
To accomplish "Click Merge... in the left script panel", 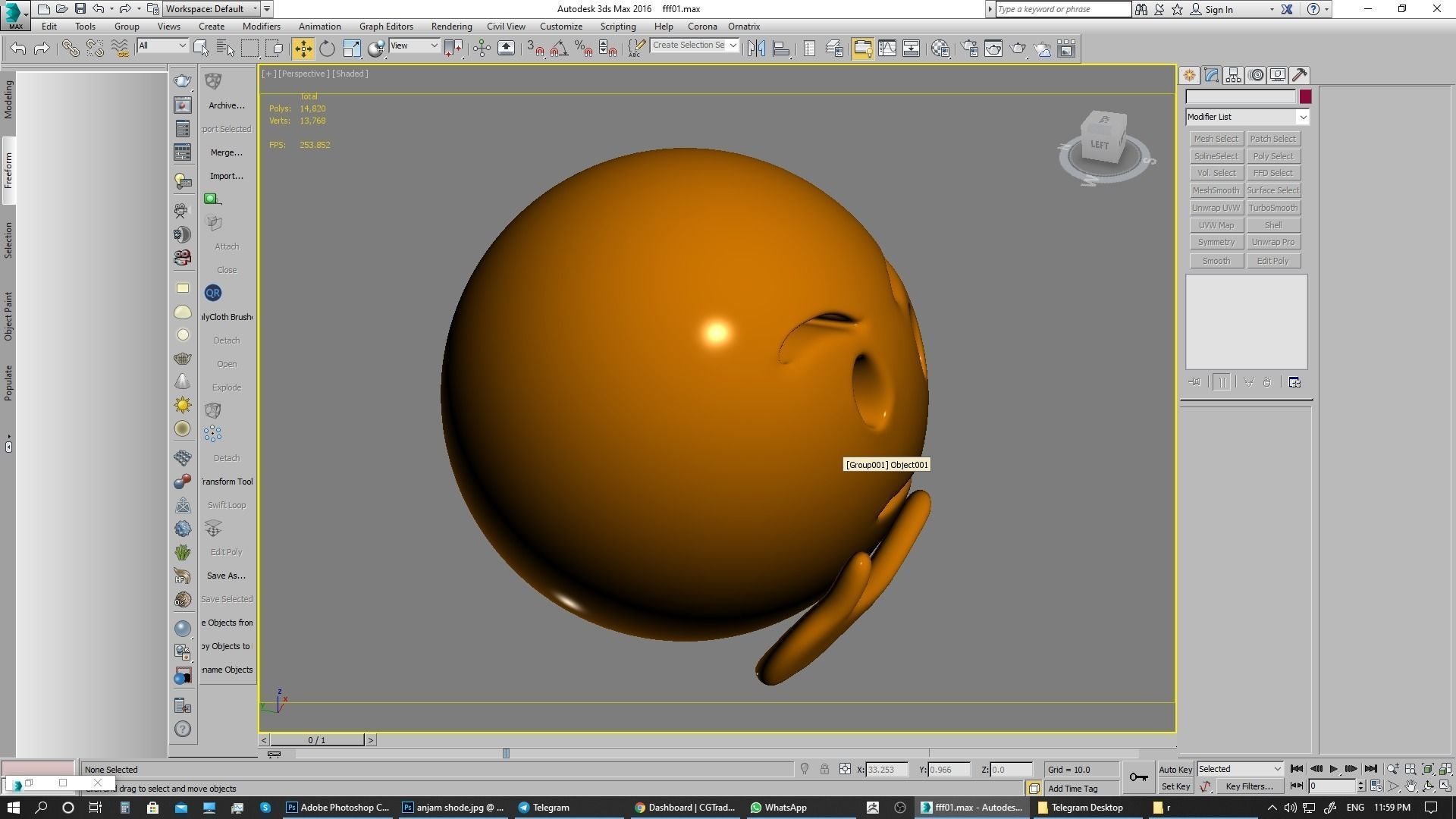I will [227, 152].
